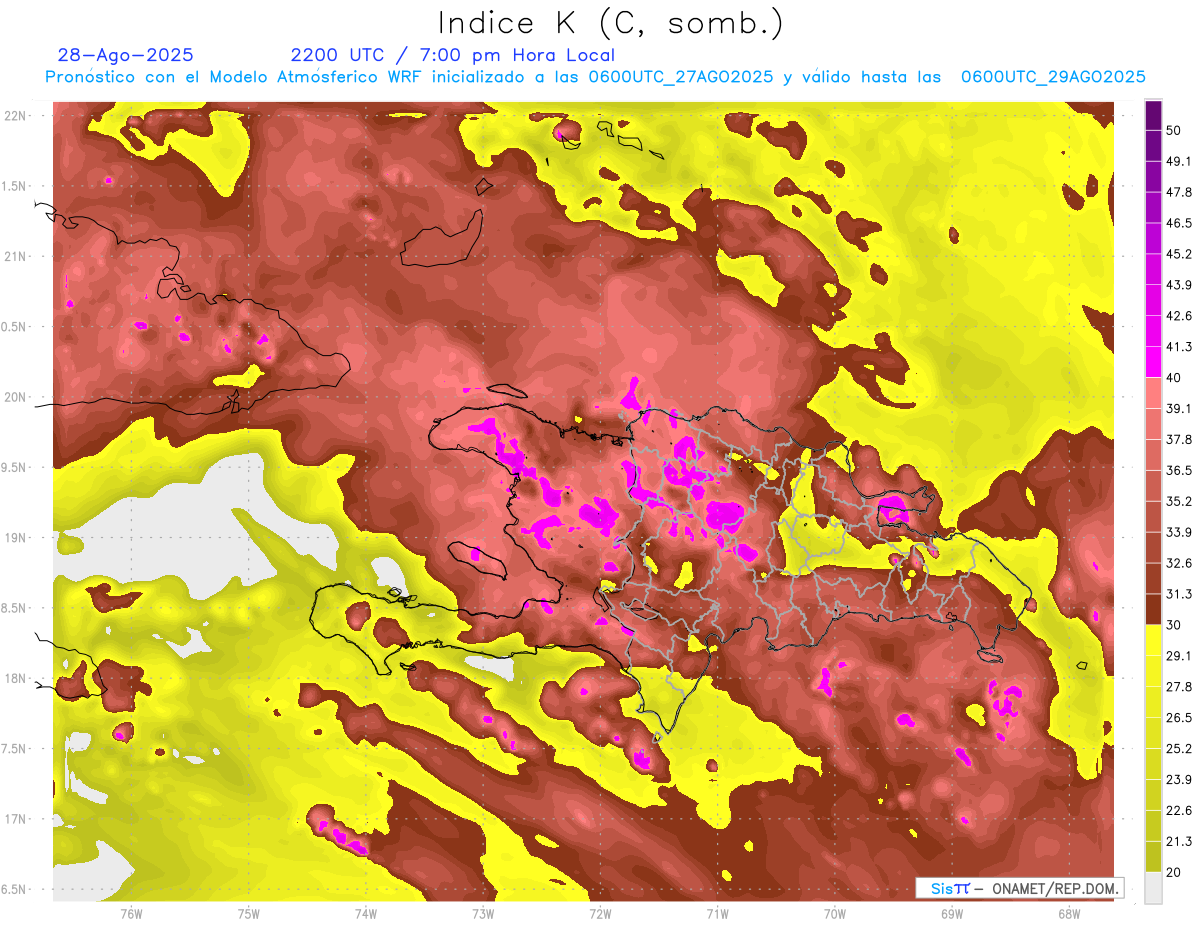Click legend value "43.9"
The width and height of the screenshot is (1200, 927).
[1178, 285]
